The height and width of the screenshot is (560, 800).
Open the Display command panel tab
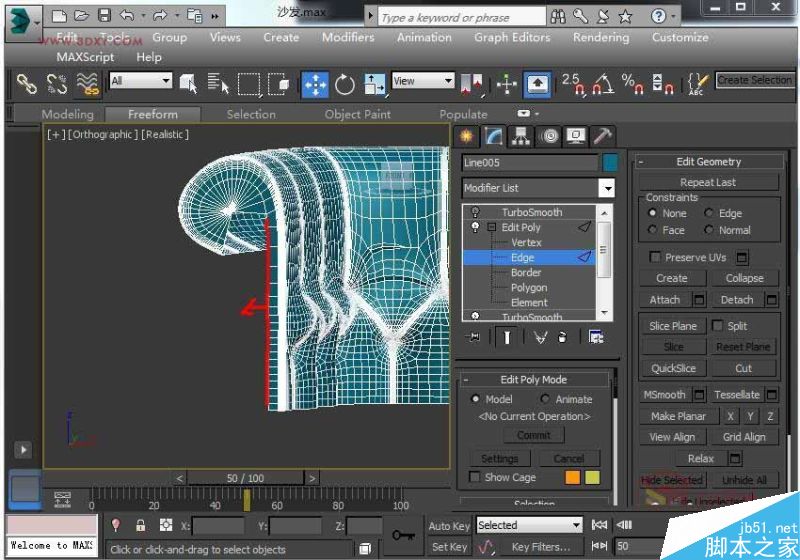pos(576,136)
